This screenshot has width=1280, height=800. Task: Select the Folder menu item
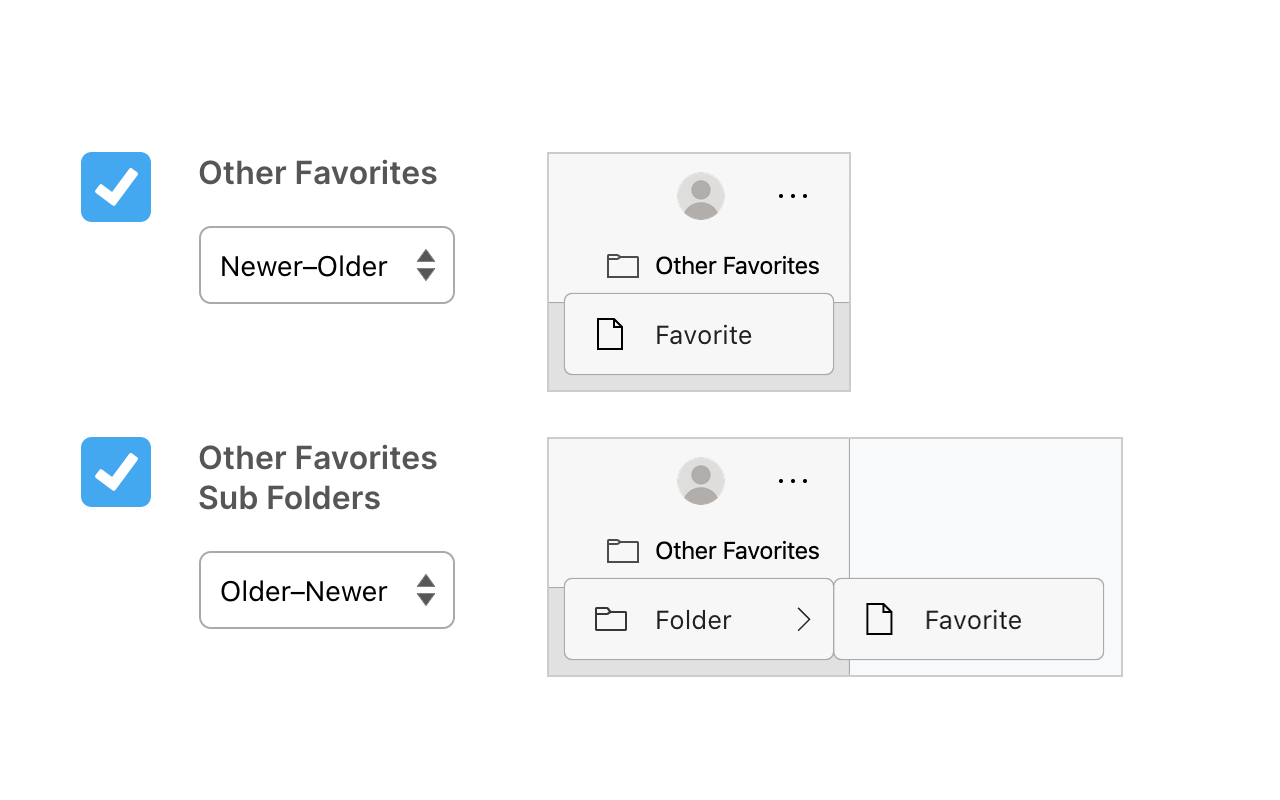(694, 620)
